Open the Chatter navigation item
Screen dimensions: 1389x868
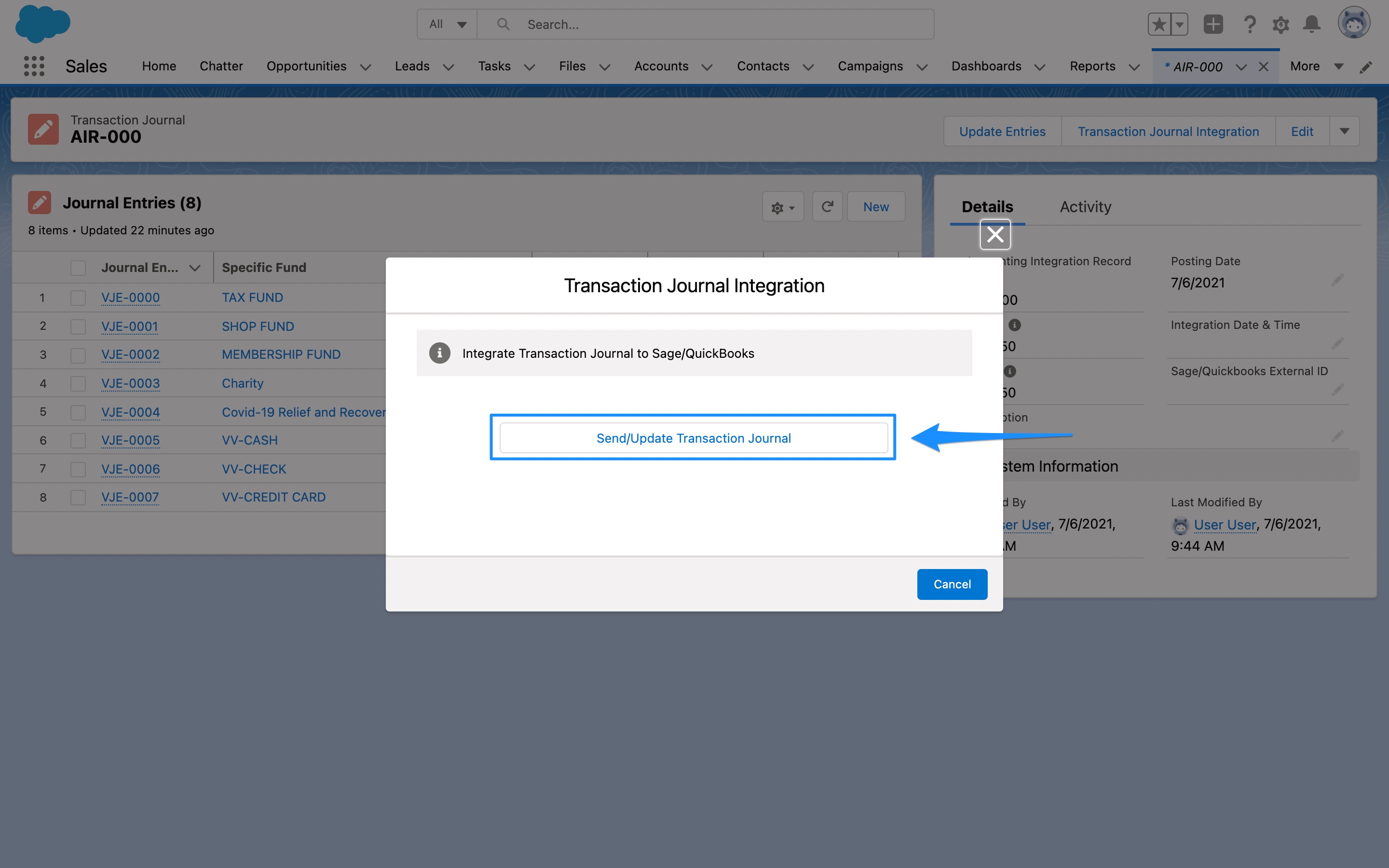click(x=221, y=66)
